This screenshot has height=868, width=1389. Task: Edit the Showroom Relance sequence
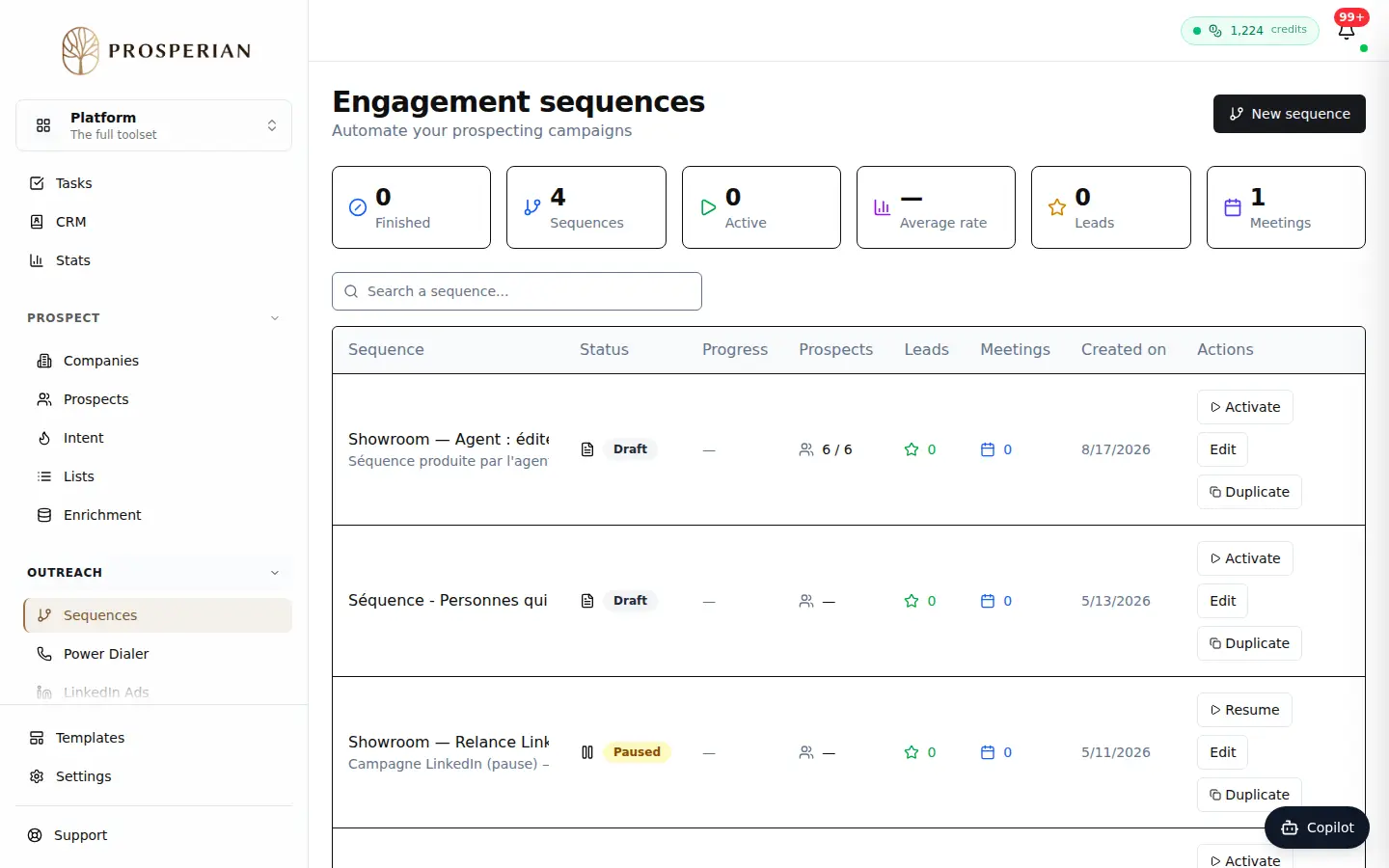pyautogui.click(x=1223, y=752)
